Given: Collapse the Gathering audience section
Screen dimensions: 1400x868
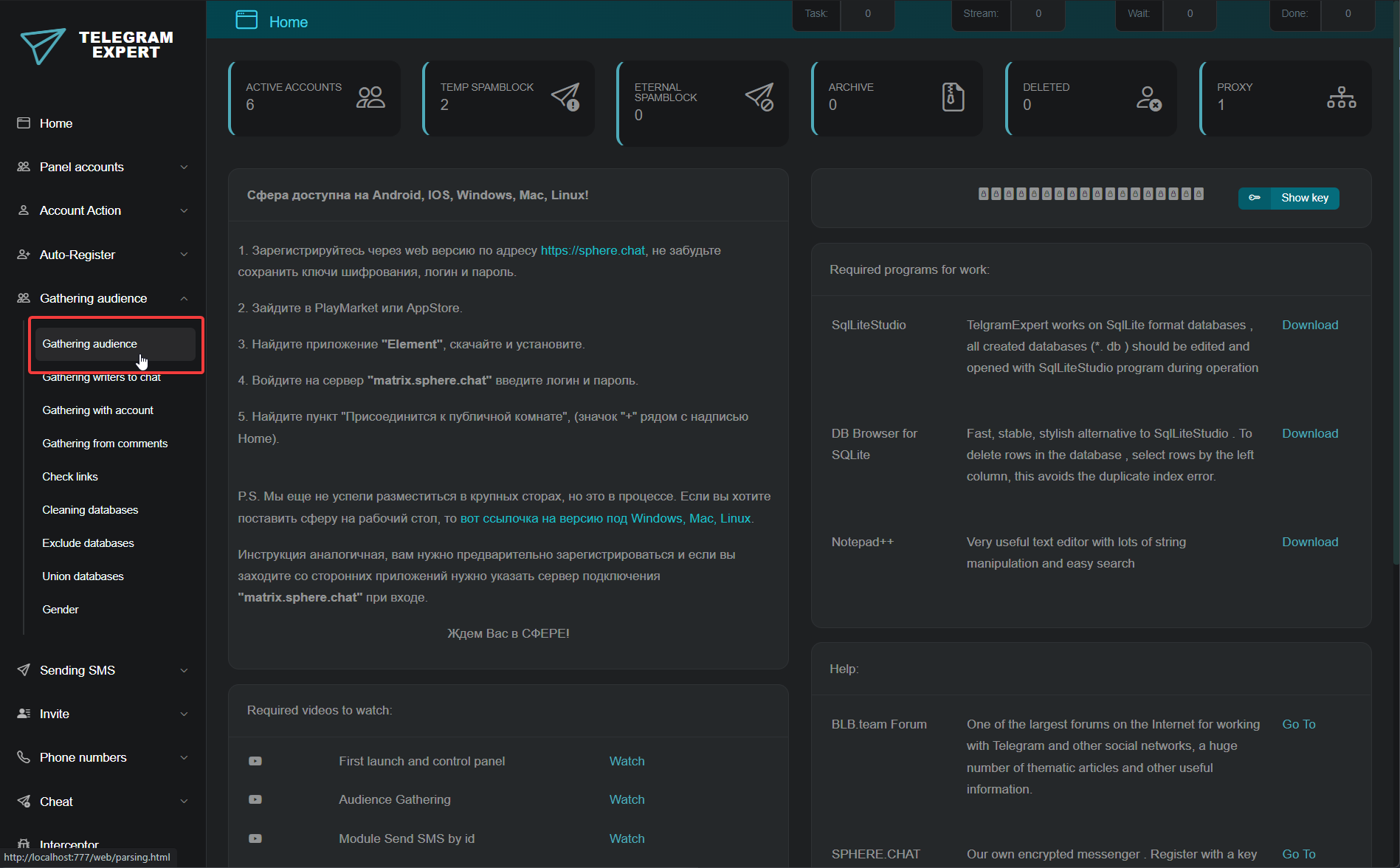Looking at the screenshot, I should 103,298.
